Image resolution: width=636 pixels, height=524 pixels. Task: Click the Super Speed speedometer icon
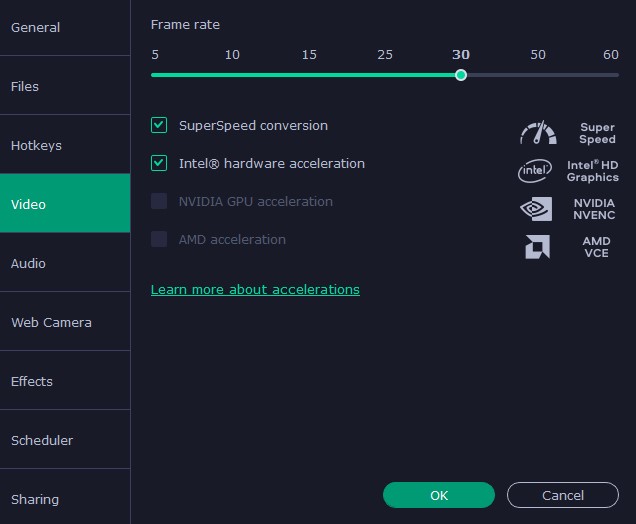pos(538,133)
